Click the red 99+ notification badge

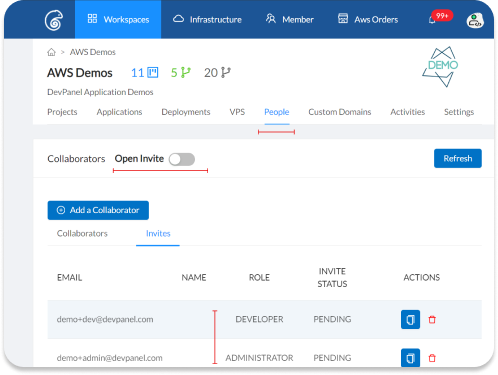442,16
